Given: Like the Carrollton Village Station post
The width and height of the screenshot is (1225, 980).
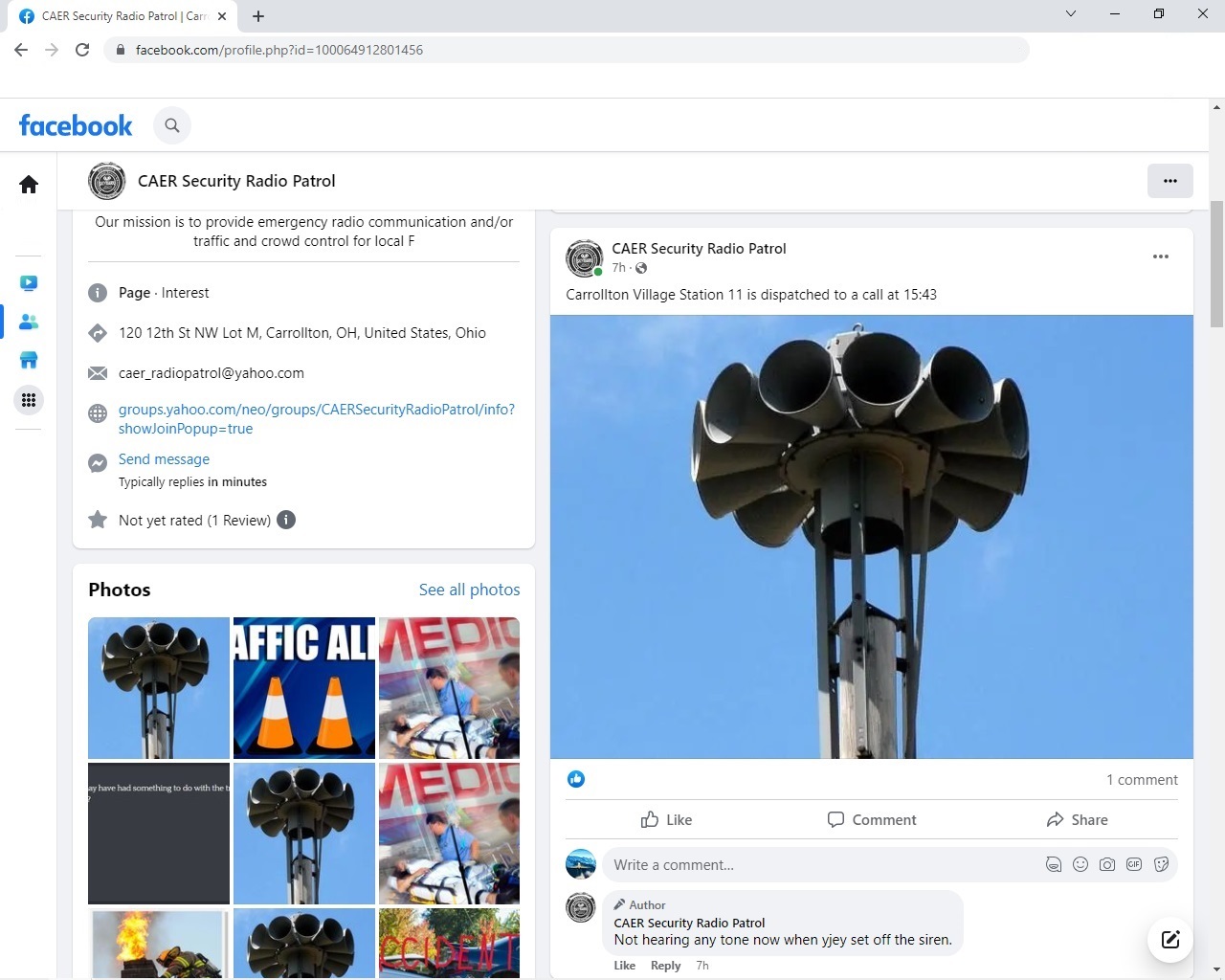Looking at the screenshot, I should click(x=667, y=819).
